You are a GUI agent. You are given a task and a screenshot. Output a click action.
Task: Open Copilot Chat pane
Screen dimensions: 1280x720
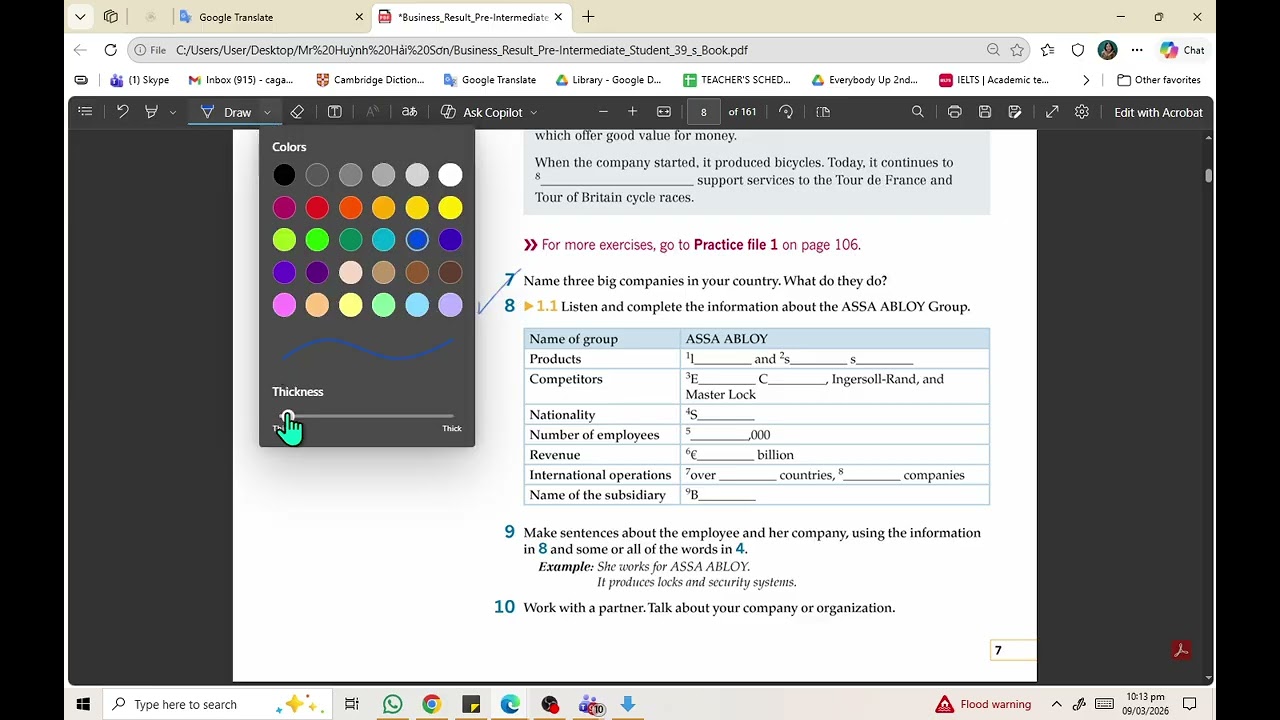[1182, 50]
